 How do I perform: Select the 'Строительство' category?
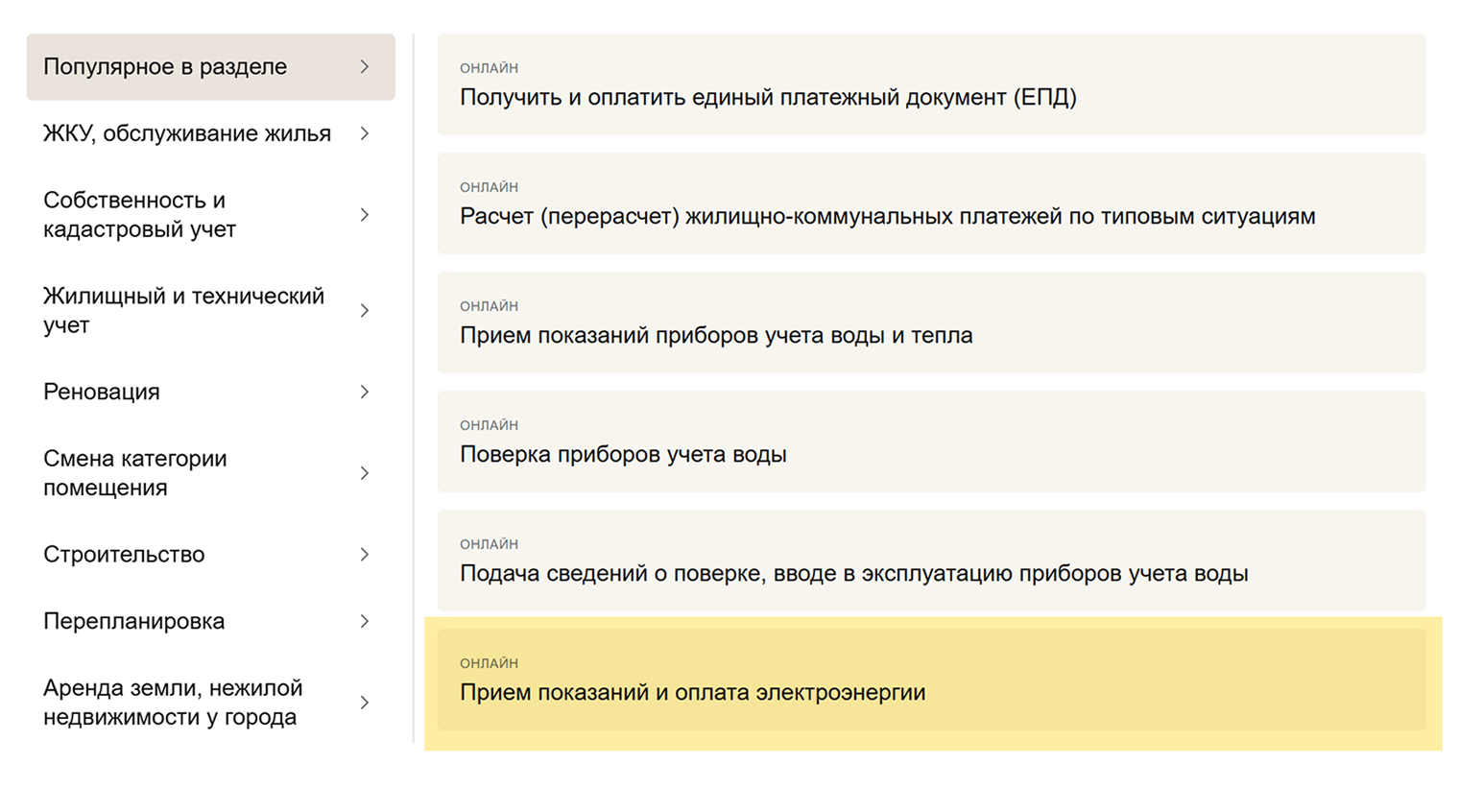(124, 555)
